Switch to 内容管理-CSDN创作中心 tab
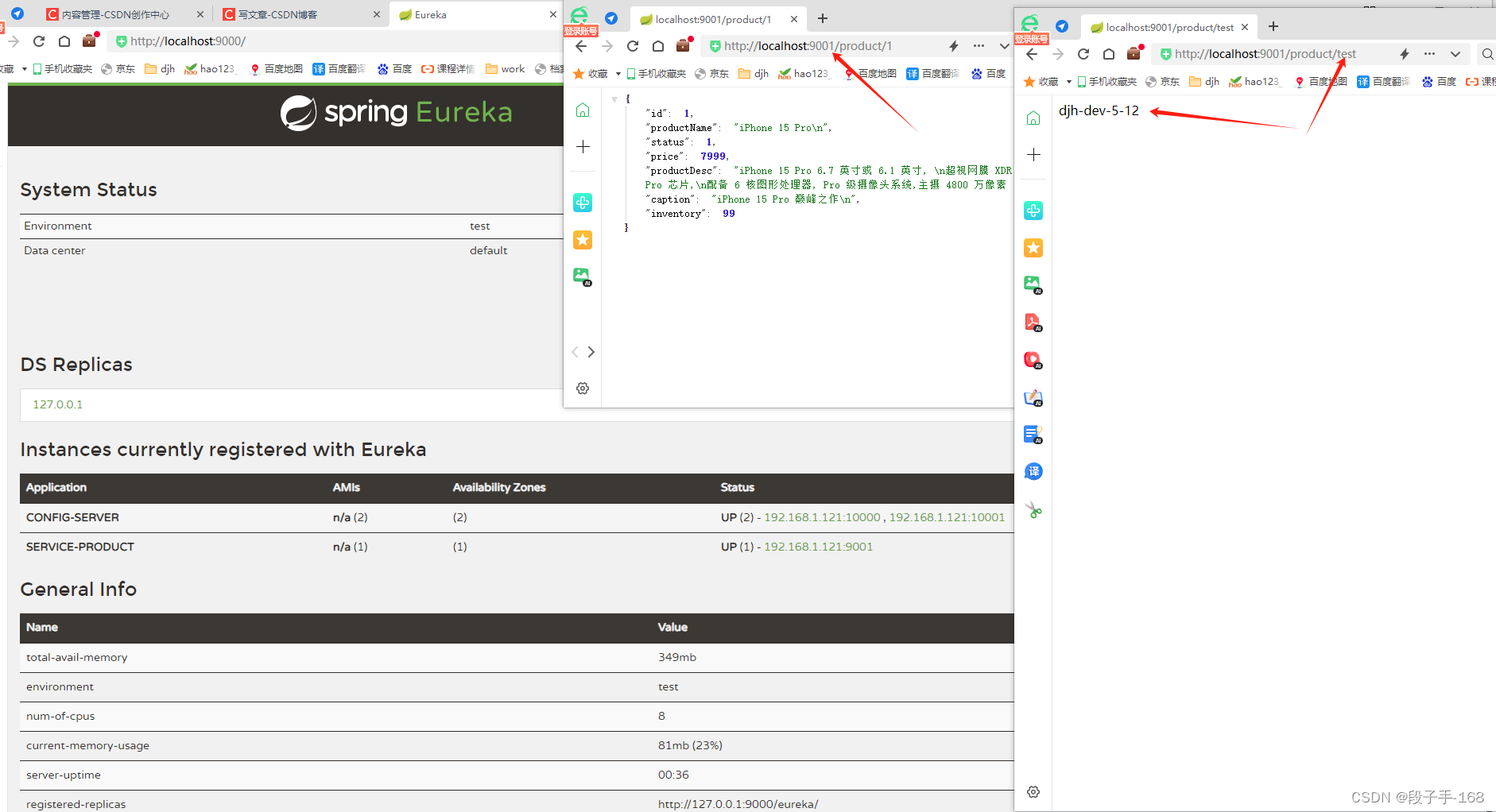Viewport: 1496px width, 812px height. [x=116, y=14]
